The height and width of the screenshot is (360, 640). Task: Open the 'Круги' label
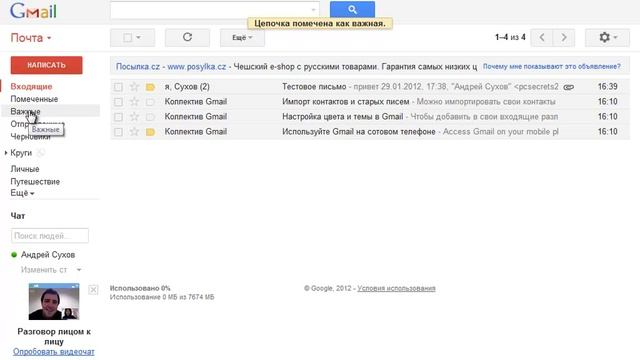point(21,153)
